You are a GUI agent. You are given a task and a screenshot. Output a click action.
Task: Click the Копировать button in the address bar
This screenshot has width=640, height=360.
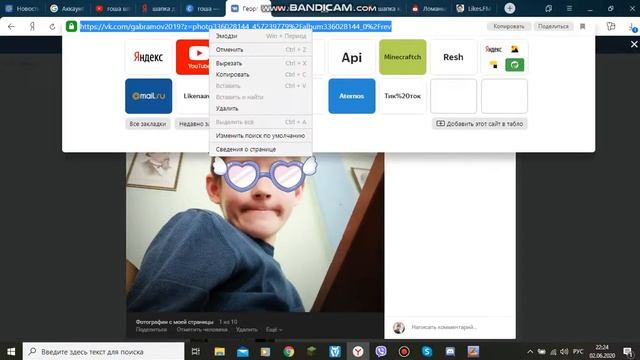(509, 27)
